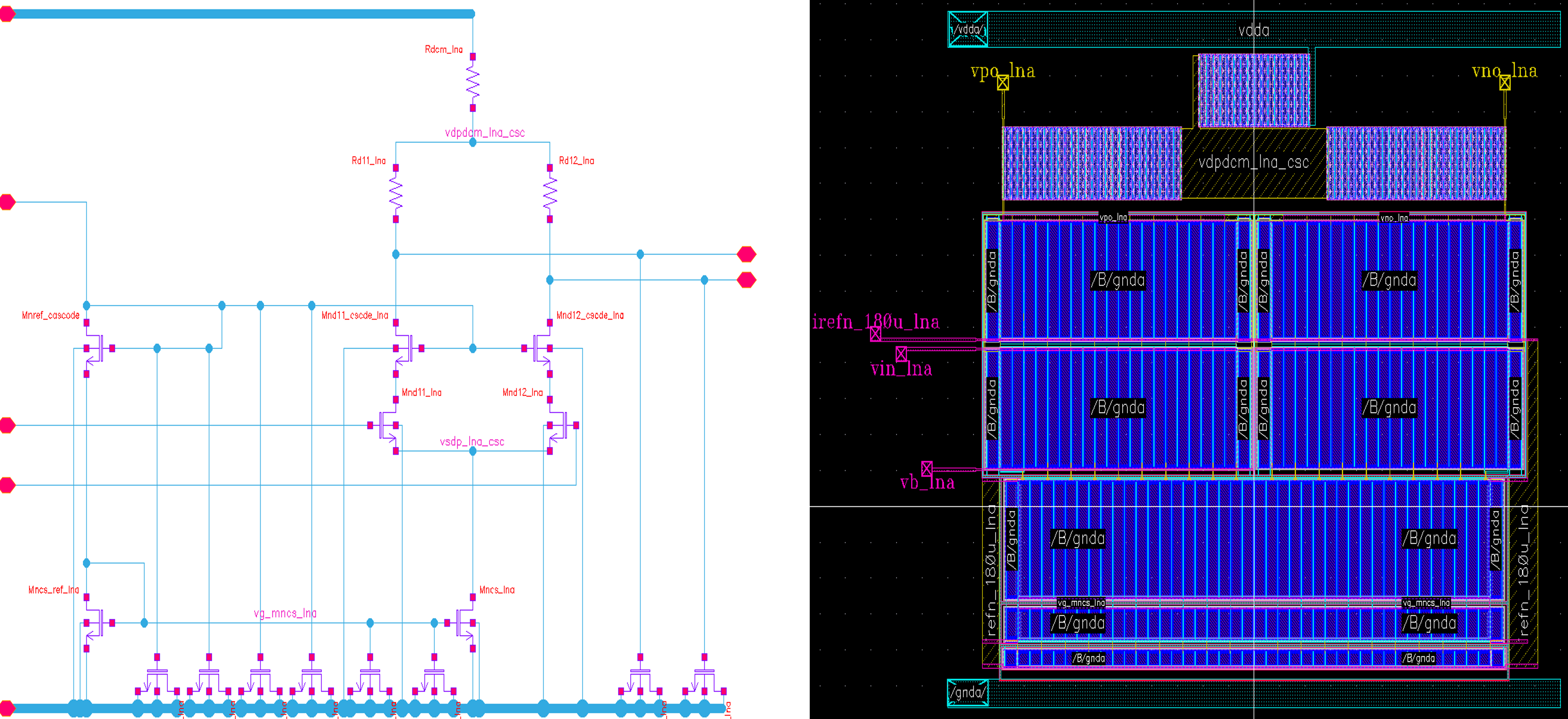1568x719 pixels.
Task: Click the vdda label on top rail
Action: [1254, 30]
